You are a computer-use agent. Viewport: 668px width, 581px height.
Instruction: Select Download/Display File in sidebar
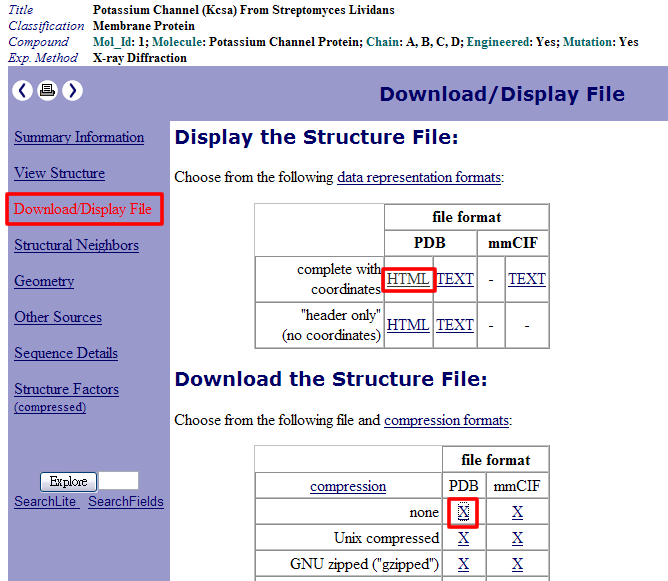tap(83, 210)
